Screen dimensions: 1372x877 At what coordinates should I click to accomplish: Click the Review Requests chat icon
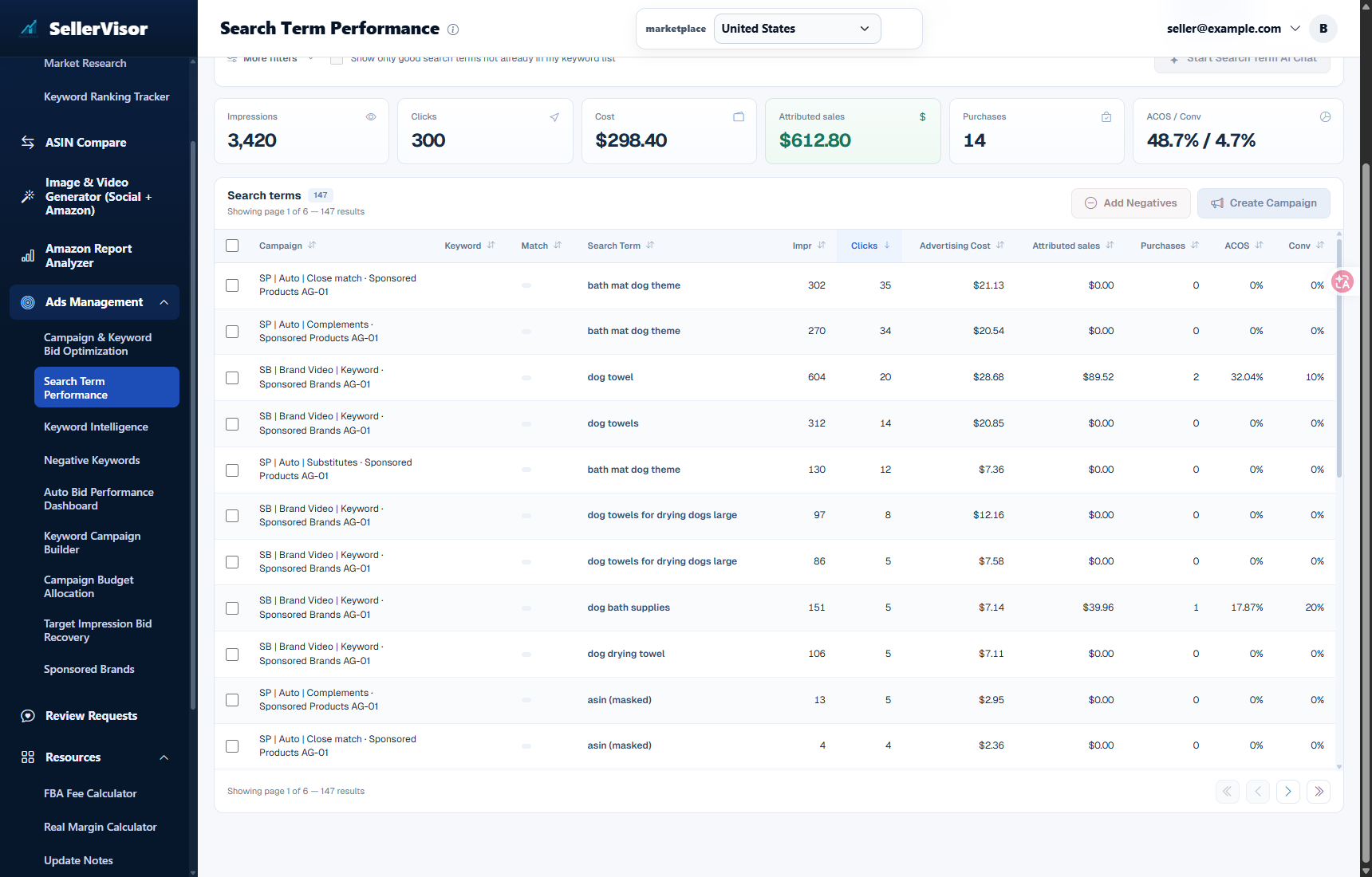tap(28, 716)
